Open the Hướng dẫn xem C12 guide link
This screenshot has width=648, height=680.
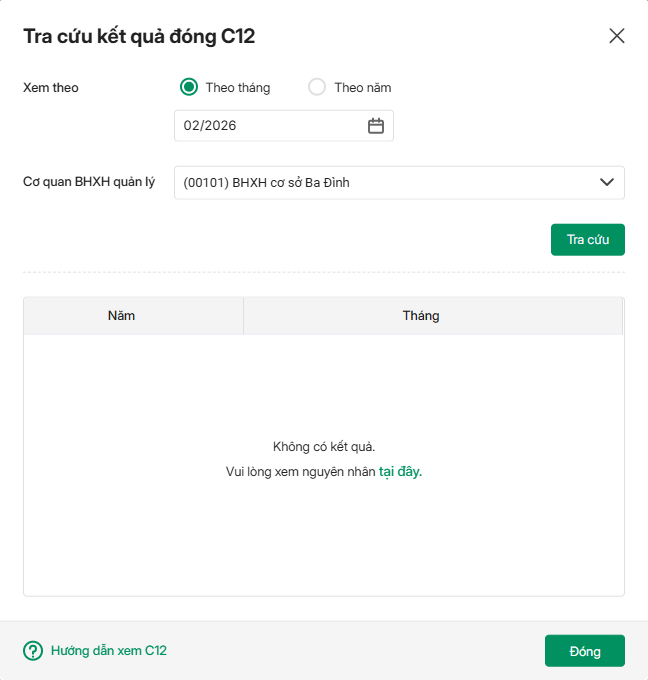(x=108, y=651)
